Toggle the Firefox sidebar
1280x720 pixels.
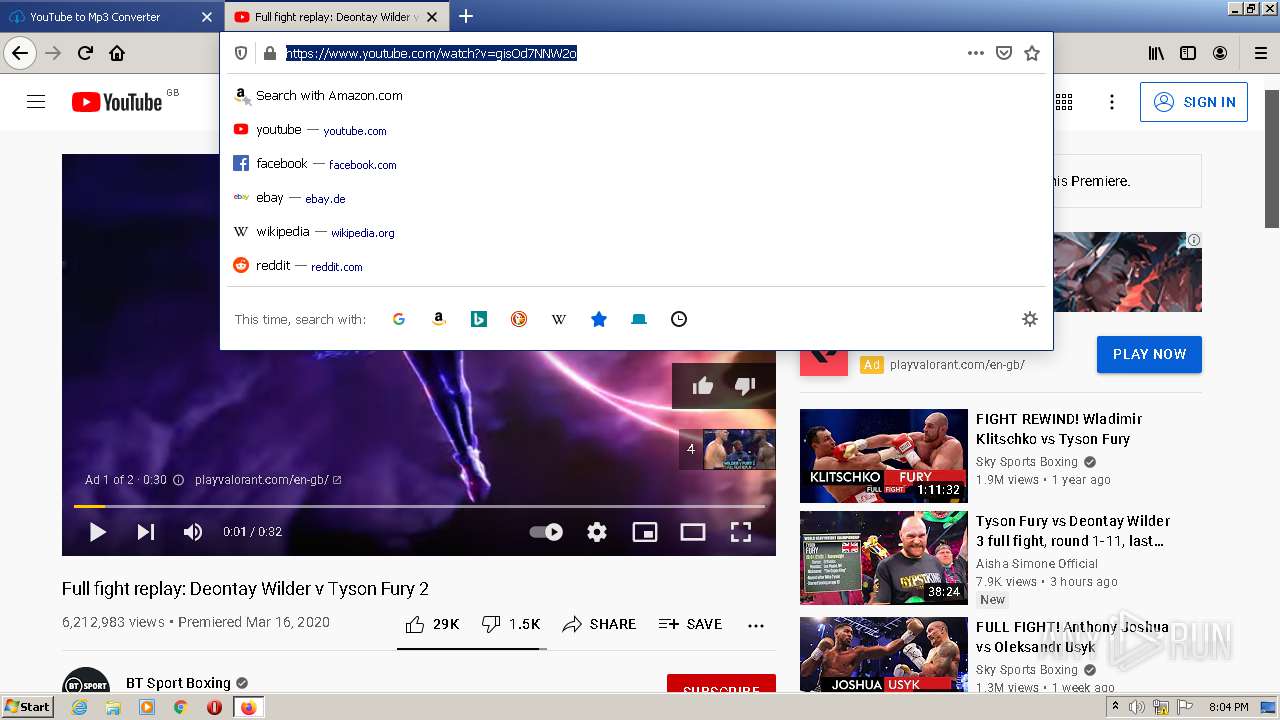1188,53
